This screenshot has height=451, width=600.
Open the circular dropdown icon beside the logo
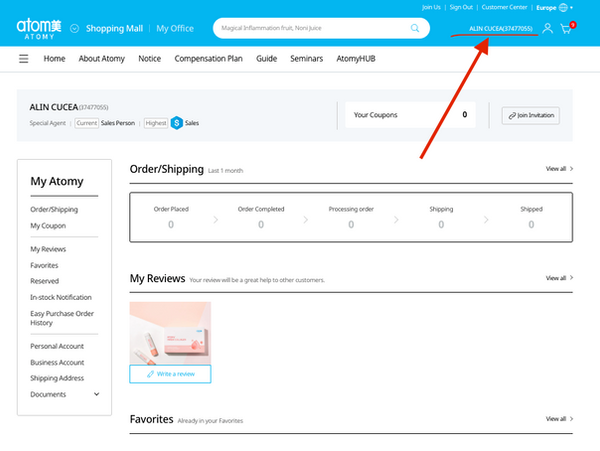[x=75, y=28]
